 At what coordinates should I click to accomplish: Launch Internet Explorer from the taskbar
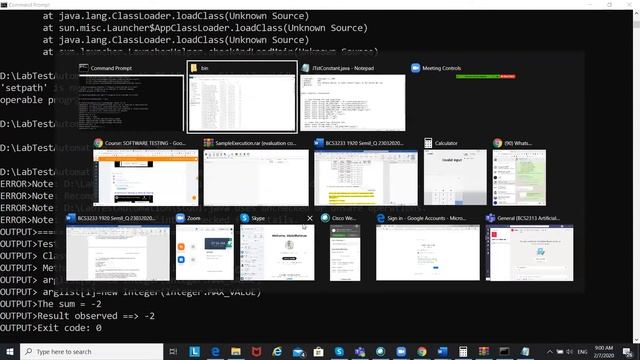tap(277, 351)
